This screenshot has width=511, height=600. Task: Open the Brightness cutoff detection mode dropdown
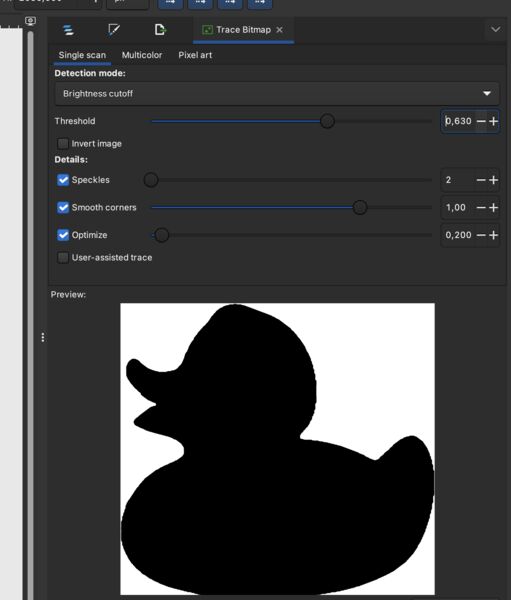[277, 93]
